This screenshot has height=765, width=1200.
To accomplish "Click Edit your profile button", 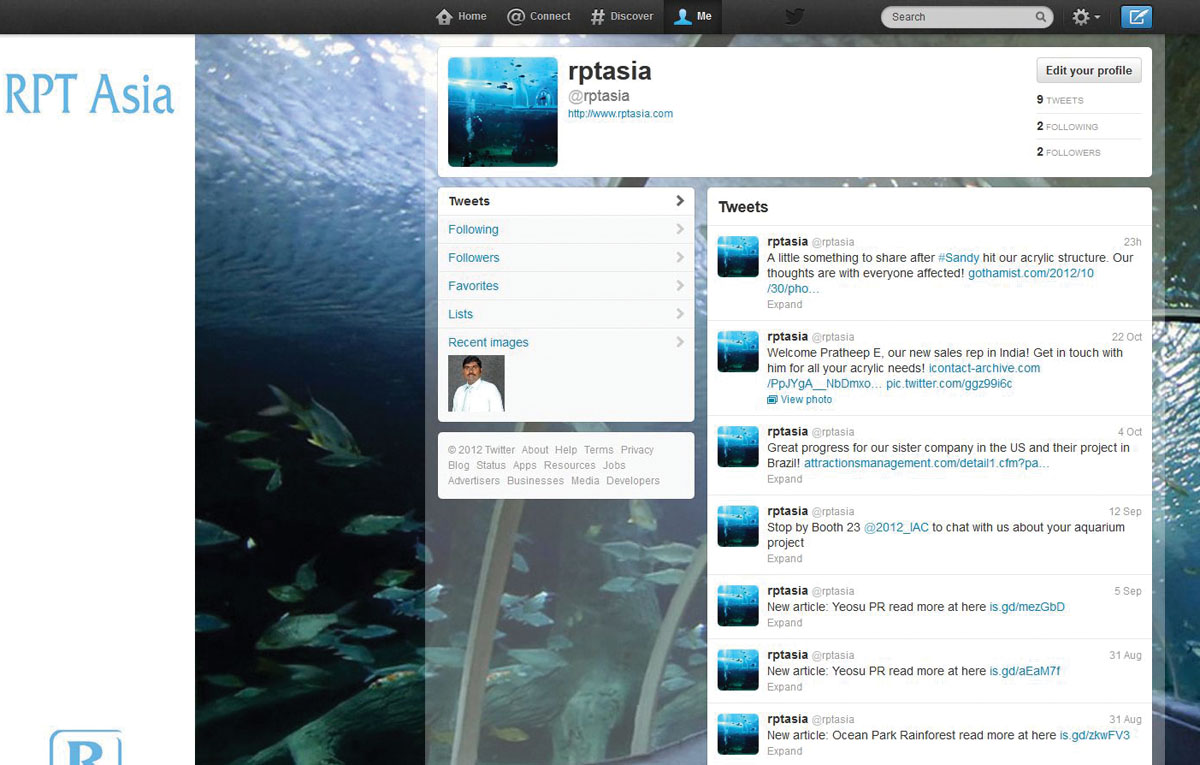I will (x=1089, y=71).
